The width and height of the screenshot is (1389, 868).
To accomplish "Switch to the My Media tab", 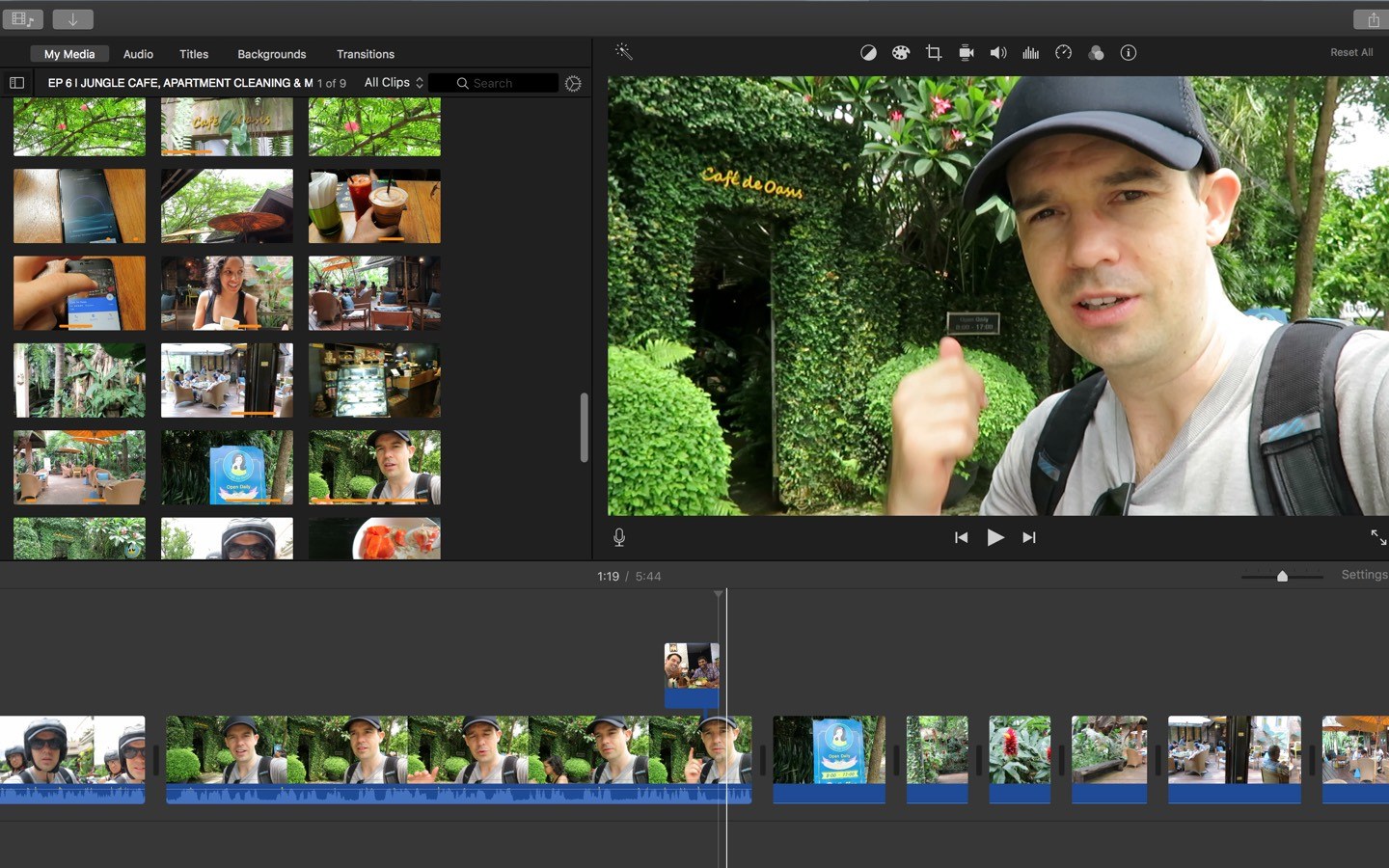I will tap(69, 54).
